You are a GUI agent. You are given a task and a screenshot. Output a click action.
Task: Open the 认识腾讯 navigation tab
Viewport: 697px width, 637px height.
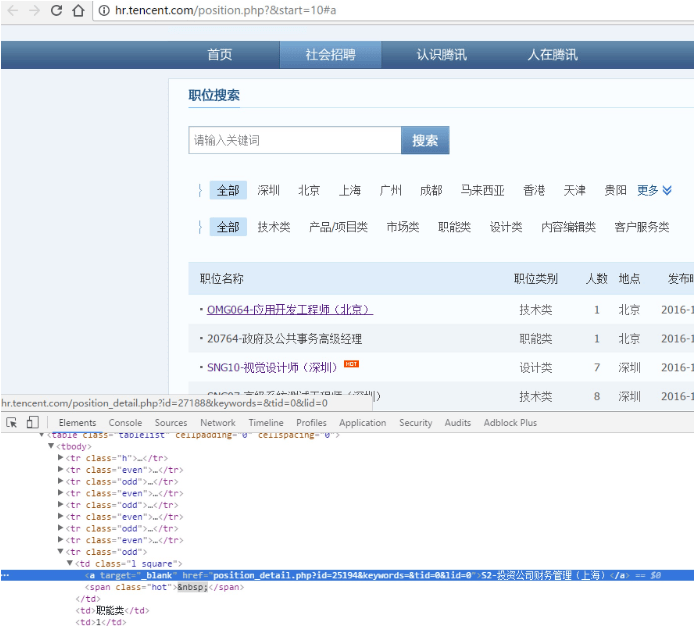(441, 55)
